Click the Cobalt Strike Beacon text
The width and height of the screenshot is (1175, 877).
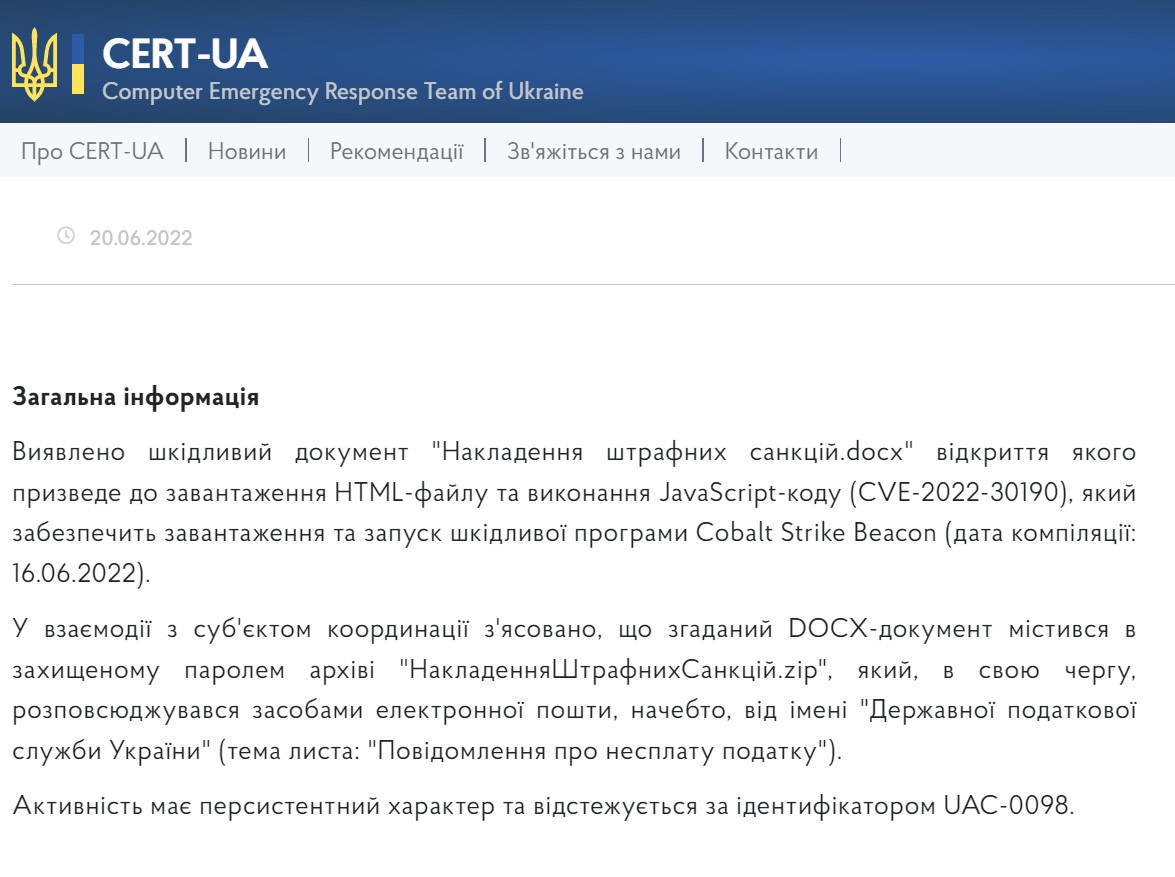coord(814,532)
